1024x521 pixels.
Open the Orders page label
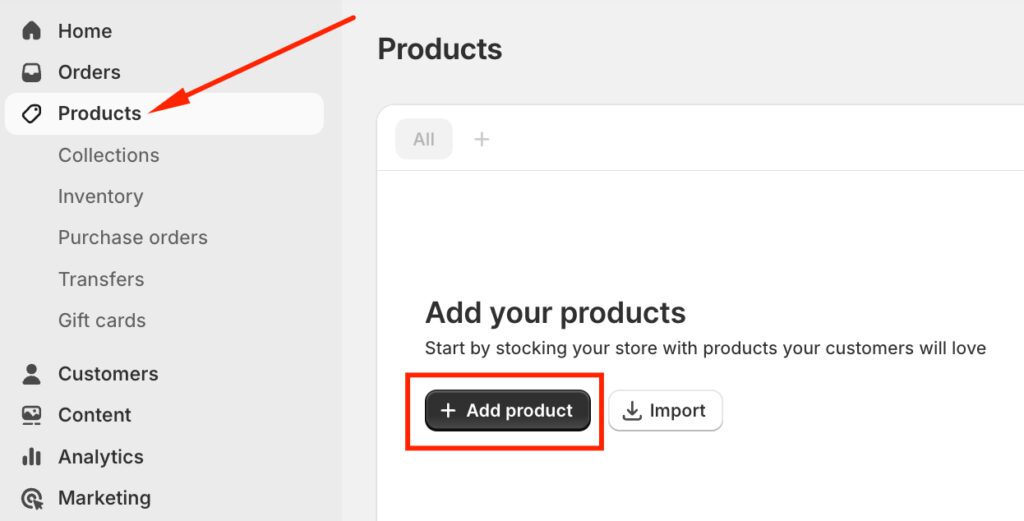point(89,72)
